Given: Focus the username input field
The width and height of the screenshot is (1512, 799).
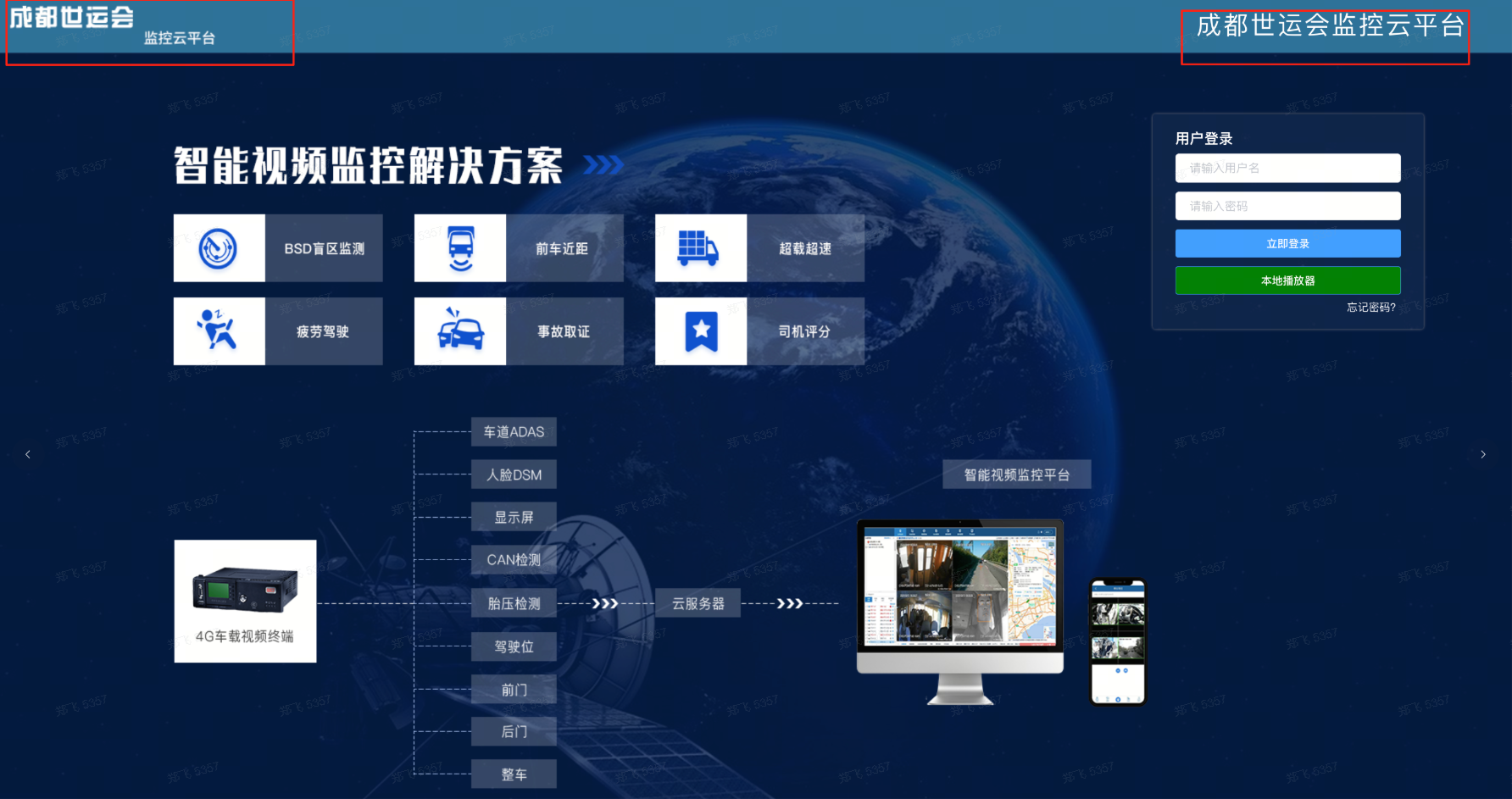Looking at the screenshot, I should pyautogui.click(x=1287, y=168).
